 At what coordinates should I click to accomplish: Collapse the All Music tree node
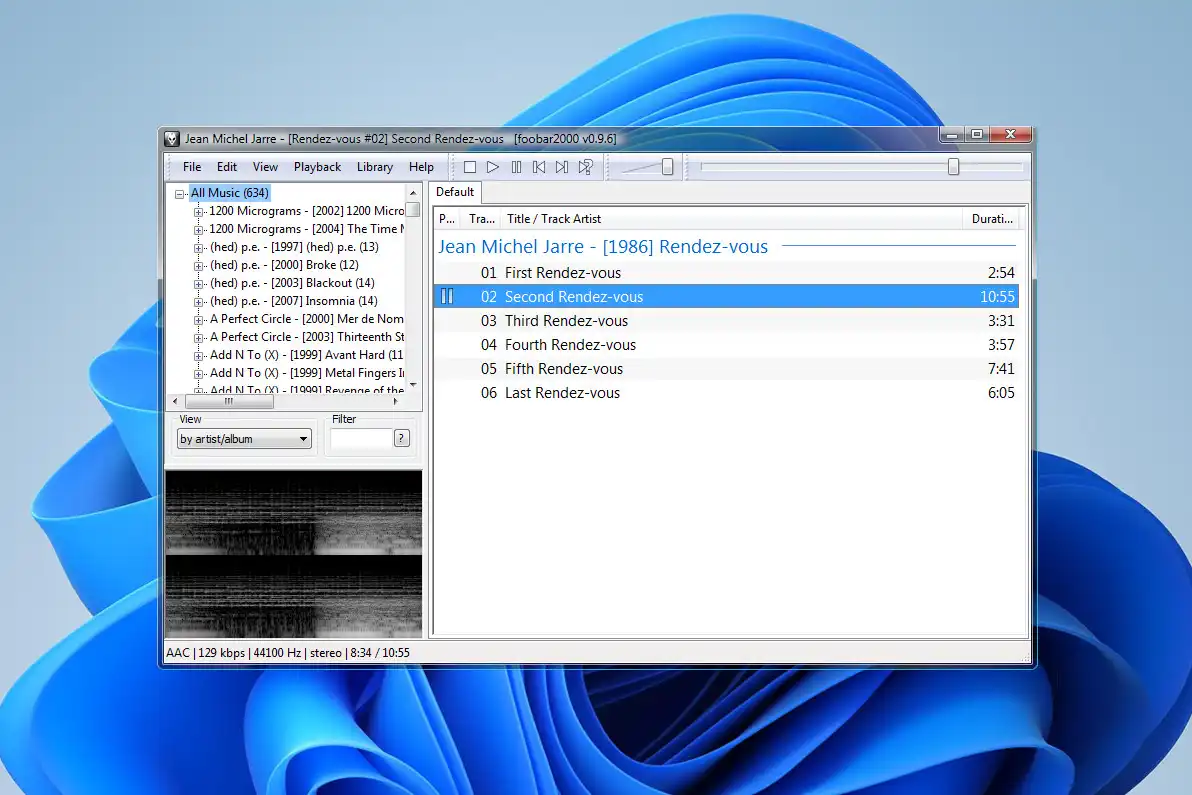coord(180,194)
